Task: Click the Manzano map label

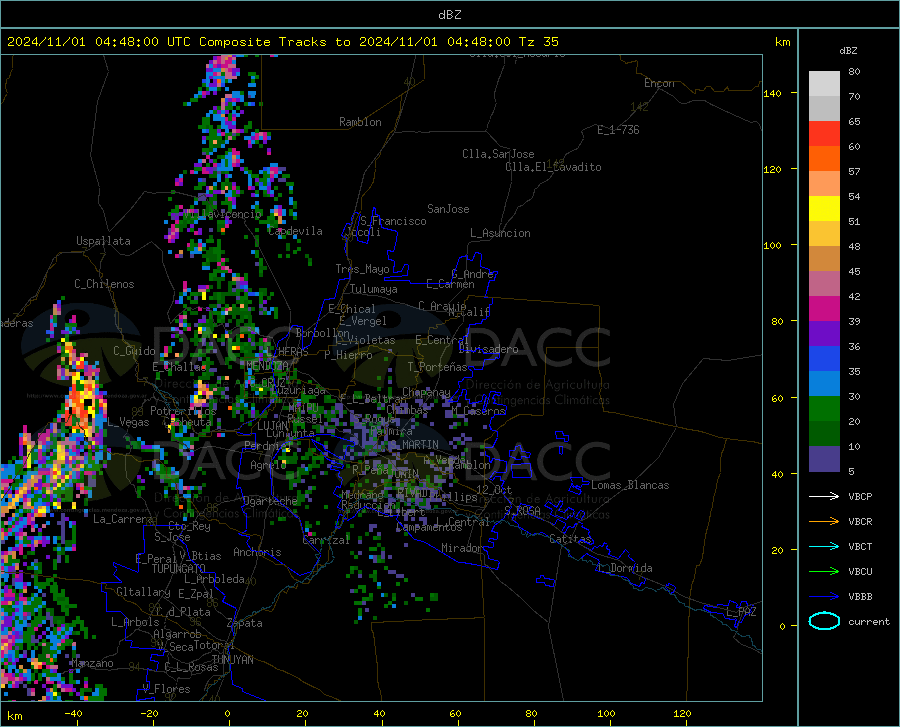Action: pyautogui.click(x=92, y=663)
